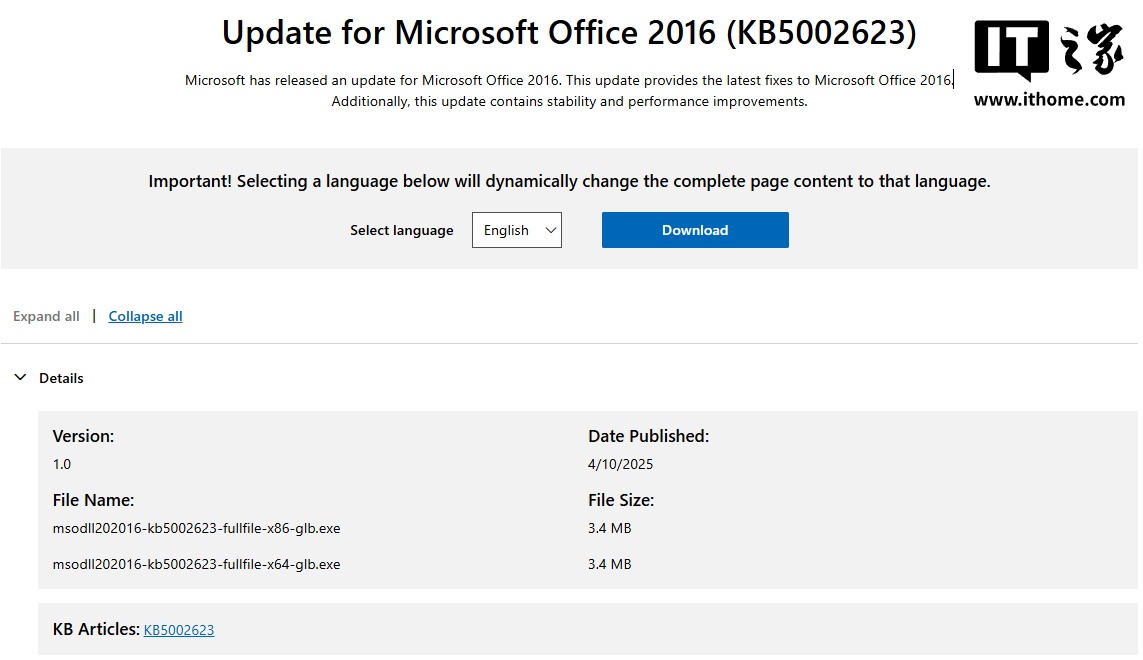Click the x86 glb.exe file name

[196, 528]
